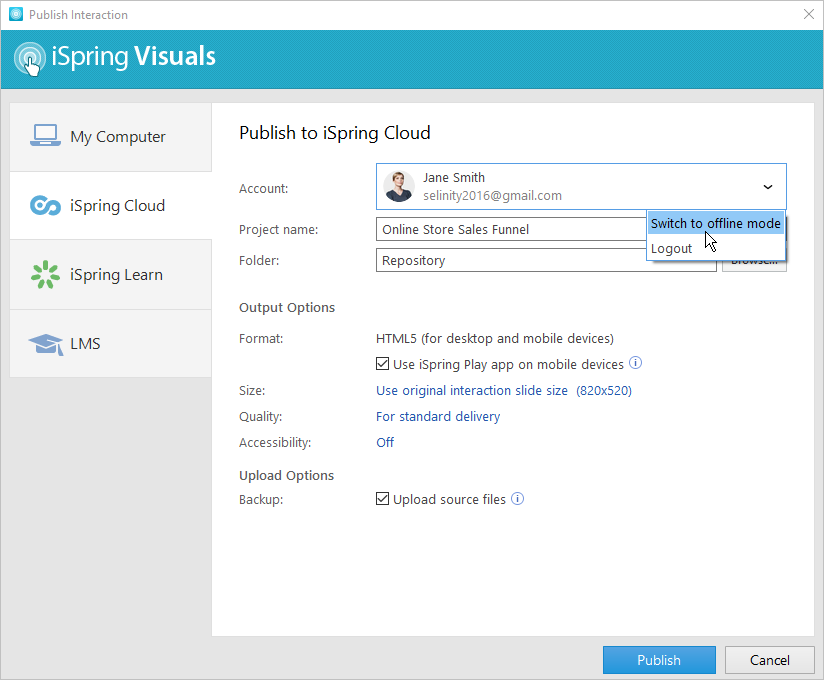Click the selinity2016@gmail.com account text
Screen dimensions: 824x680
click(x=492, y=195)
